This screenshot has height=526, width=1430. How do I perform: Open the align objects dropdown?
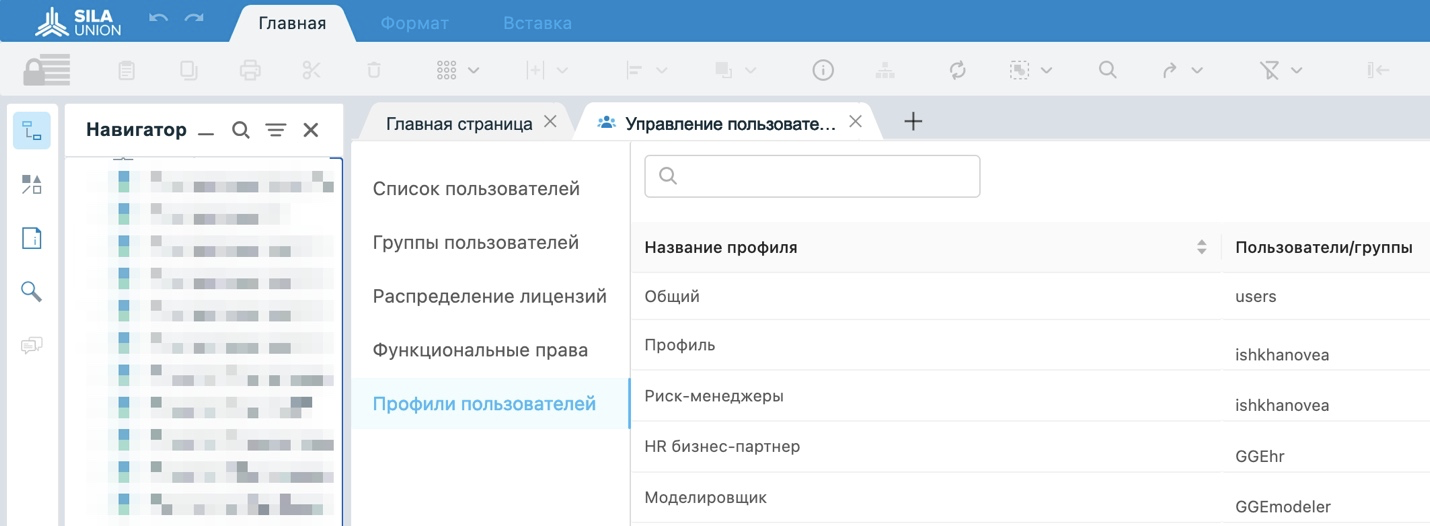click(x=645, y=70)
